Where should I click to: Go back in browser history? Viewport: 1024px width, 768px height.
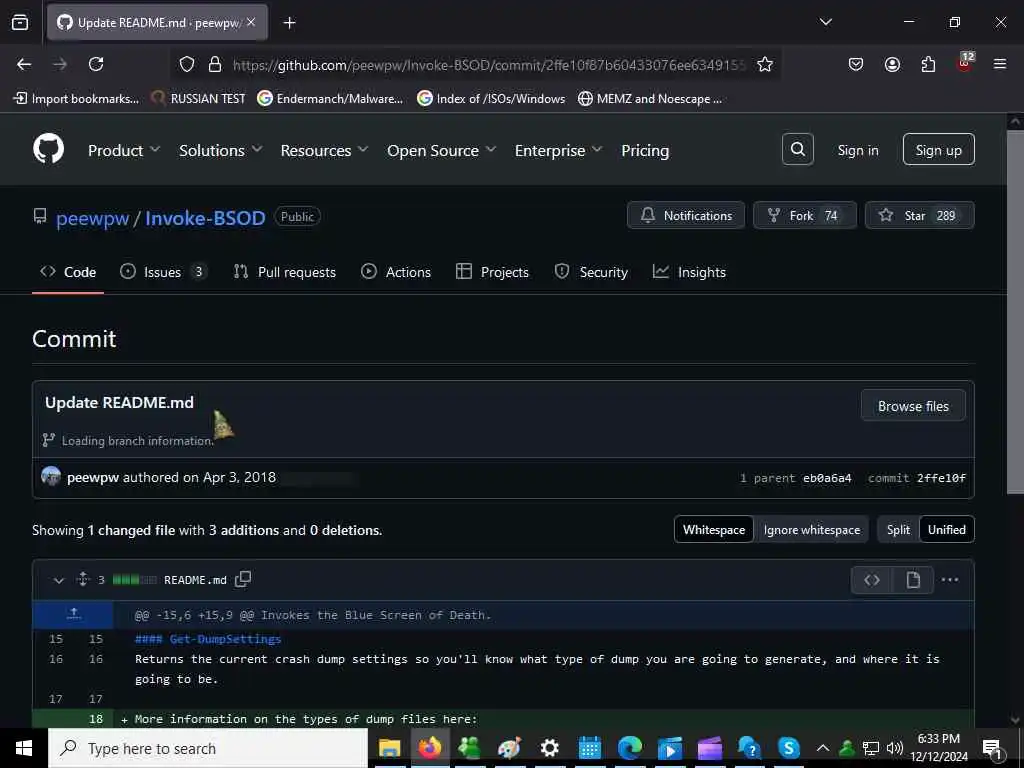(x=24, y=64)
